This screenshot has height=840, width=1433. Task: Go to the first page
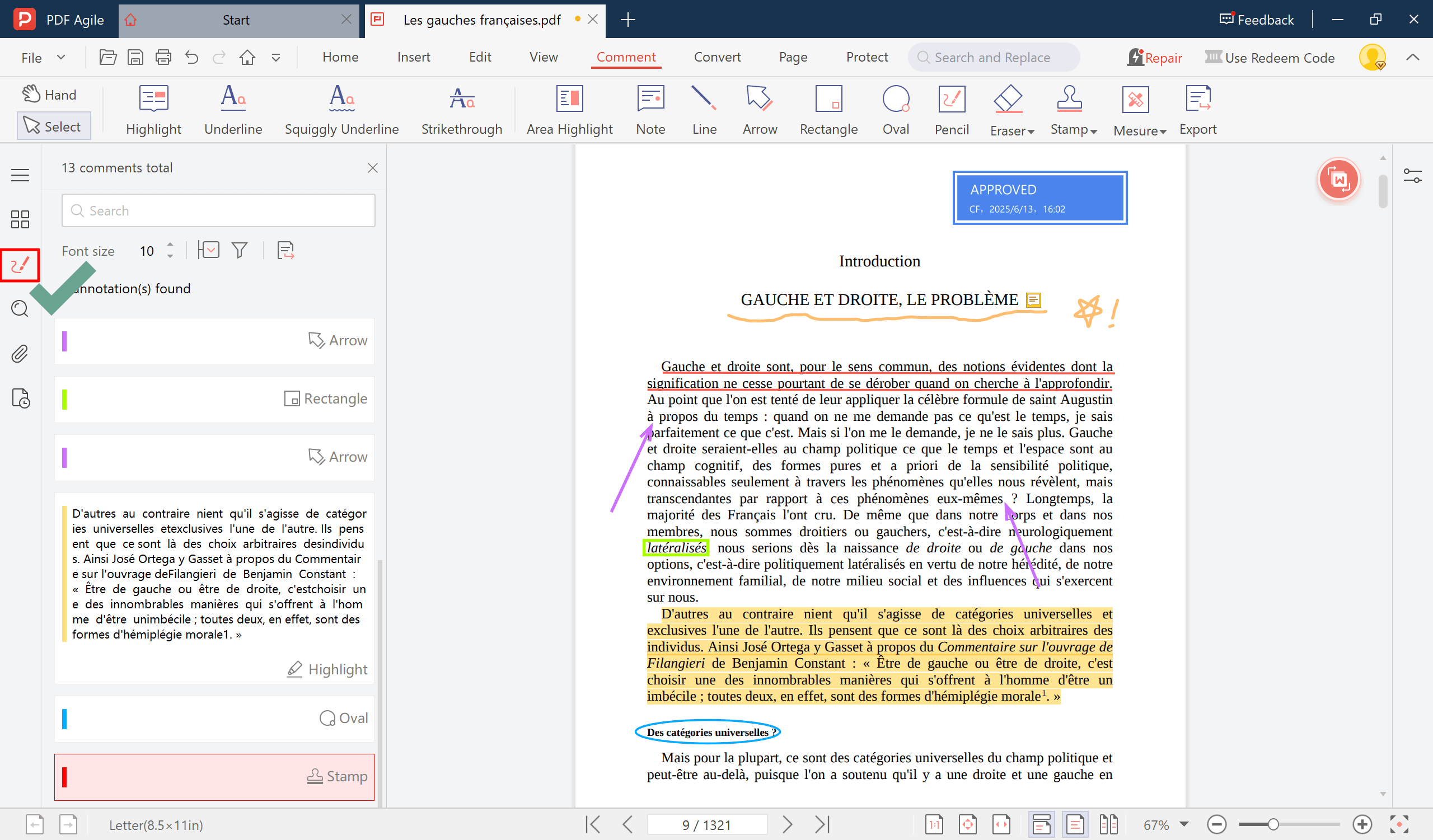pos(593,824)
